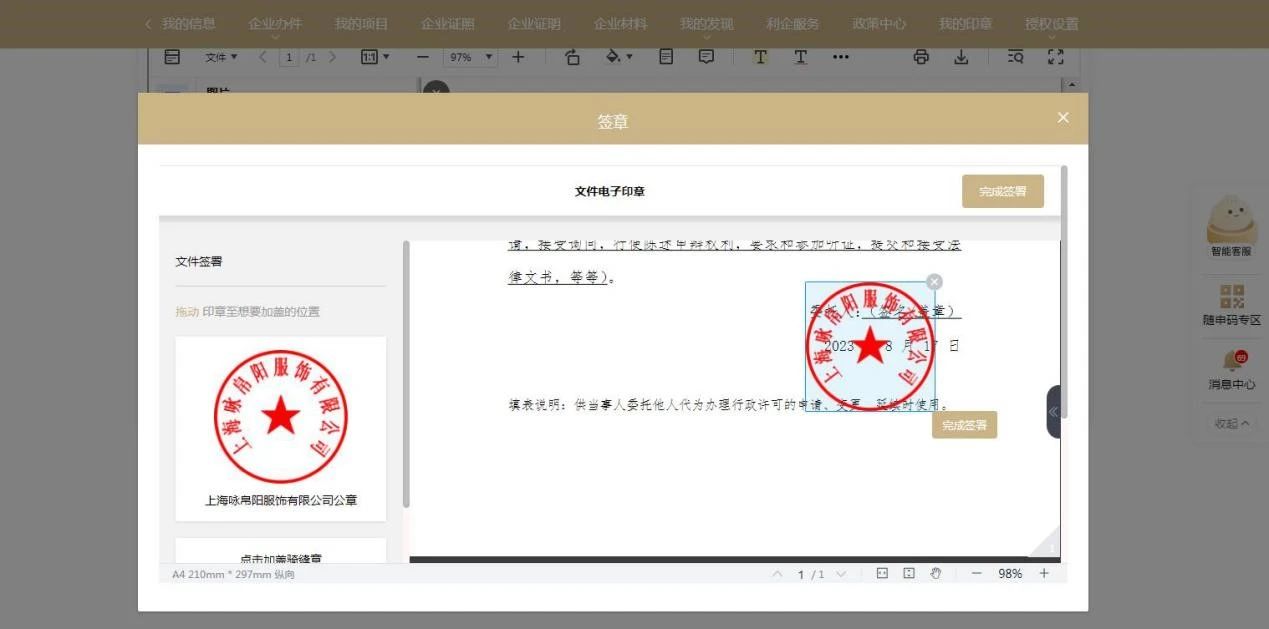
Task: Click the fit-to-width icon in bottom bar
Action: click(882, 574)
